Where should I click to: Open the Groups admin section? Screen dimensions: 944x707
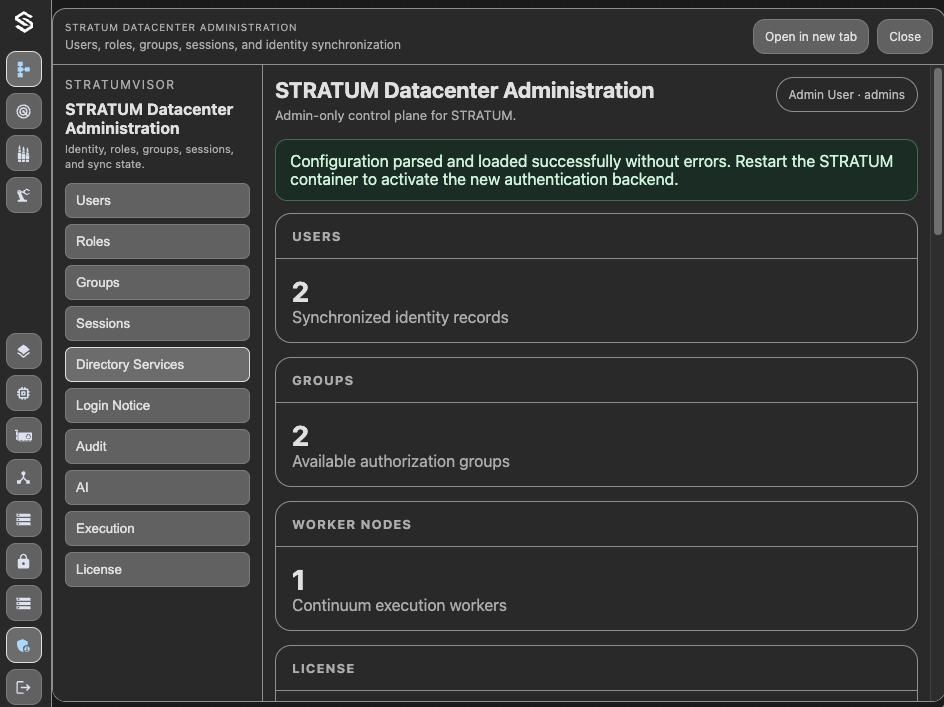pos(157,282)
